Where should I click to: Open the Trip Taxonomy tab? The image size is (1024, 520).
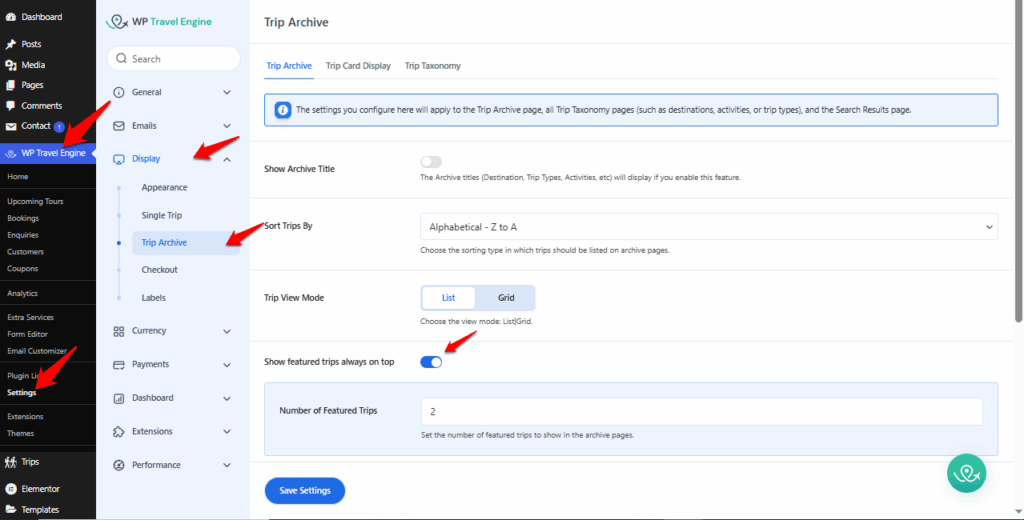coord(432,66)
